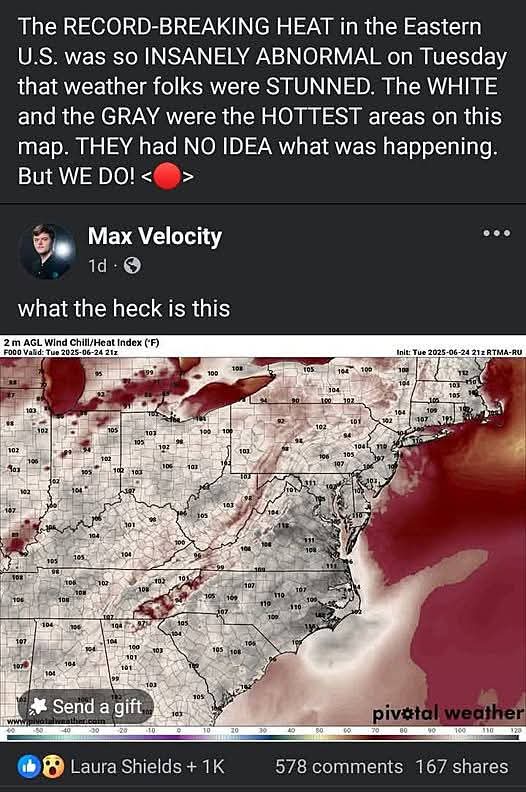Click the red circle emoji in caption
The image size is (526, 792).
167,177
